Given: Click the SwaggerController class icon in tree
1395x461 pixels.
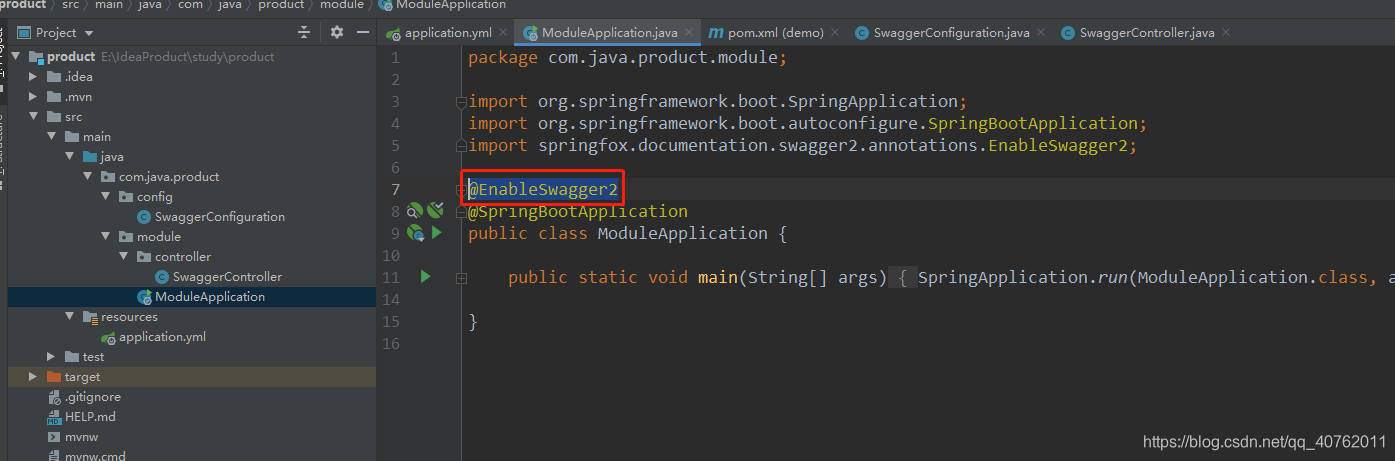Looking at the screenshot, I should tap(163, 277).
